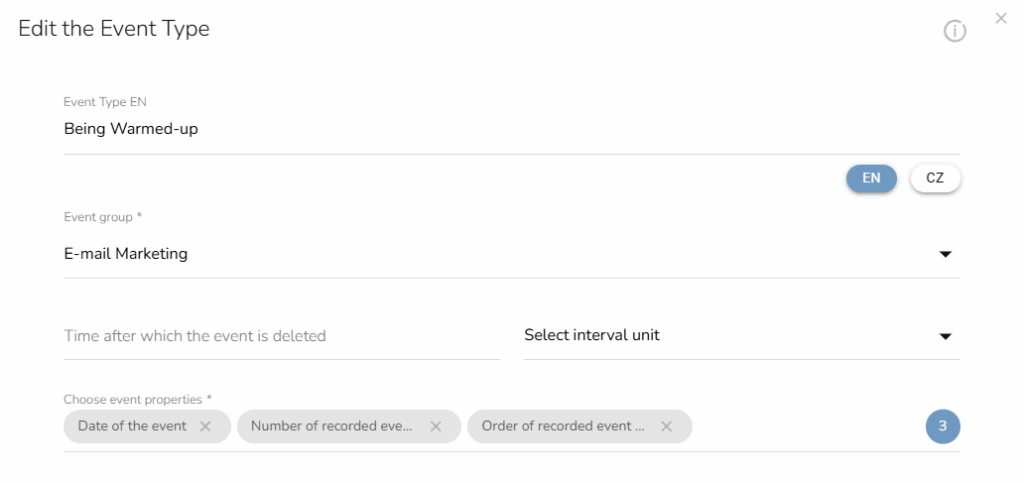Delete the Order of recorded event chip

coord(666,426)
